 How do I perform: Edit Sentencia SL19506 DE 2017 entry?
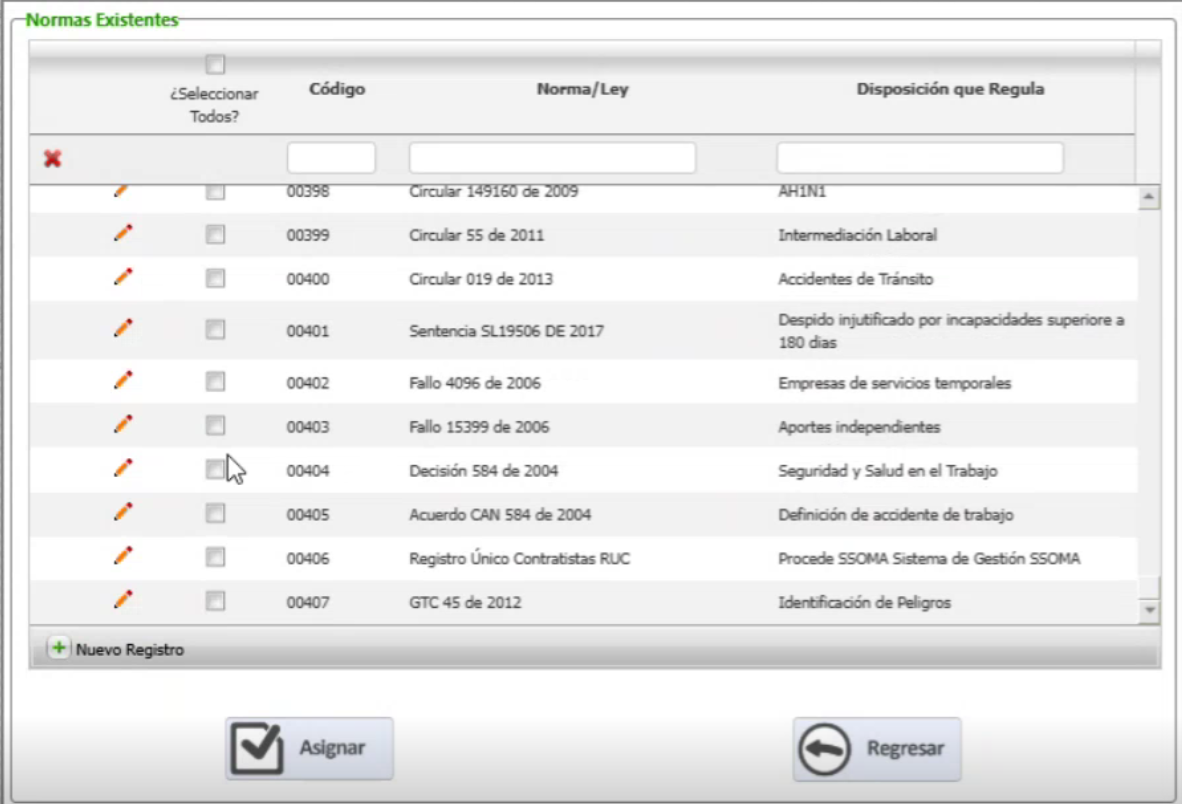tap(120, 328)
